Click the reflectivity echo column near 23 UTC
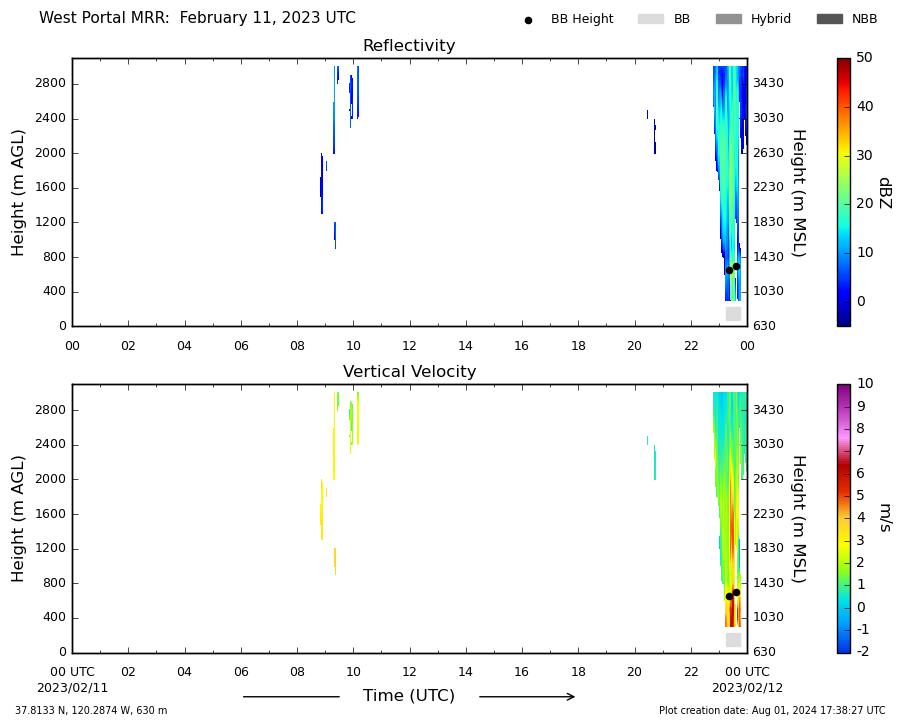This screenshot has width=900, height=725. (x=730, y=183)
